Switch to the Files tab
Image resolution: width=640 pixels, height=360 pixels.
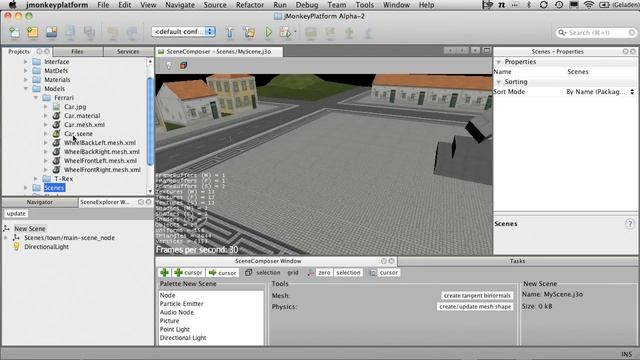(x=77, y=51)
